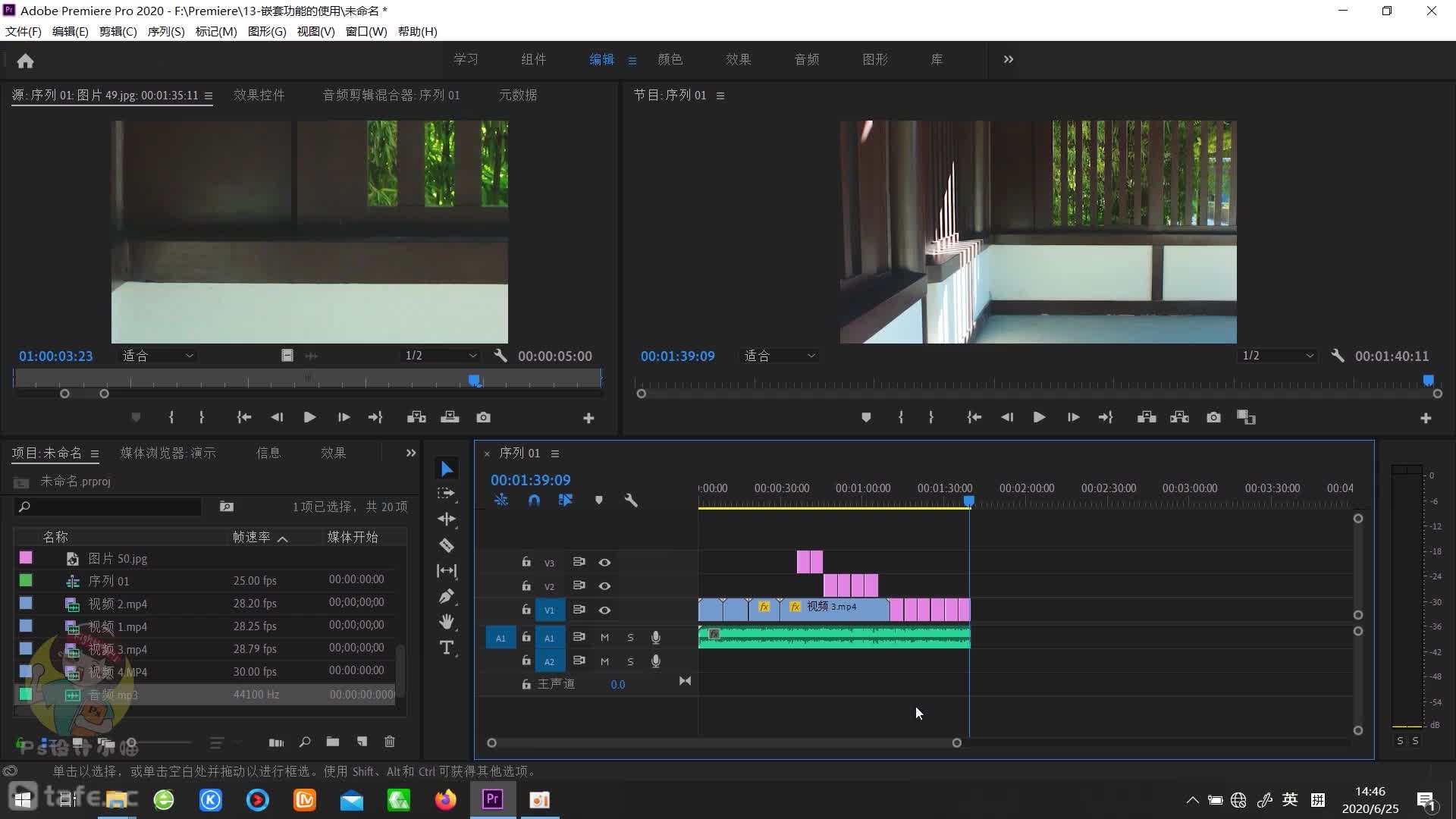Toggle snap in timeline
The height and width of the screenshot is (819, 1456).
pyautogui.click(x=534, y=500)
